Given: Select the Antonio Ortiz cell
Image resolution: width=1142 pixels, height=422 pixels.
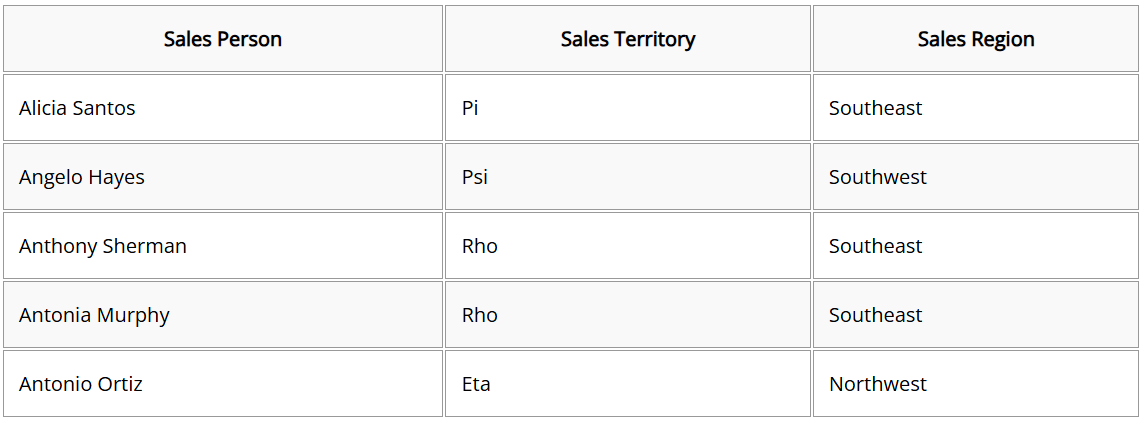Looking at the screenshot, I should point(223,383).
